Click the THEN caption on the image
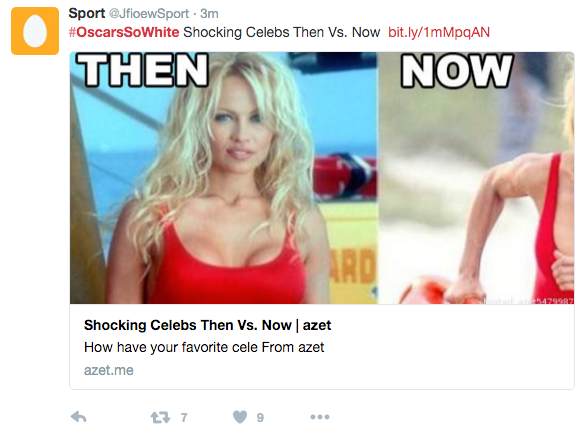 143,70
